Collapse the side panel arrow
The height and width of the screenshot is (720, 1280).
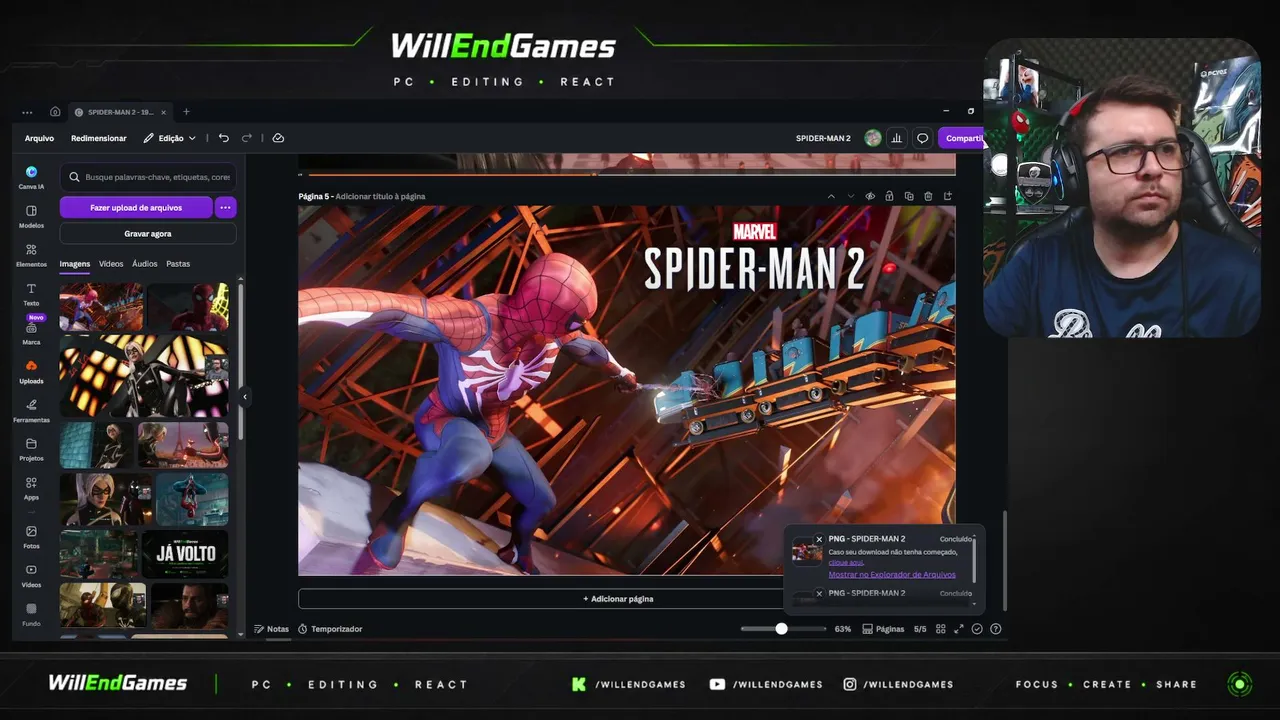(x=244, y=397)
